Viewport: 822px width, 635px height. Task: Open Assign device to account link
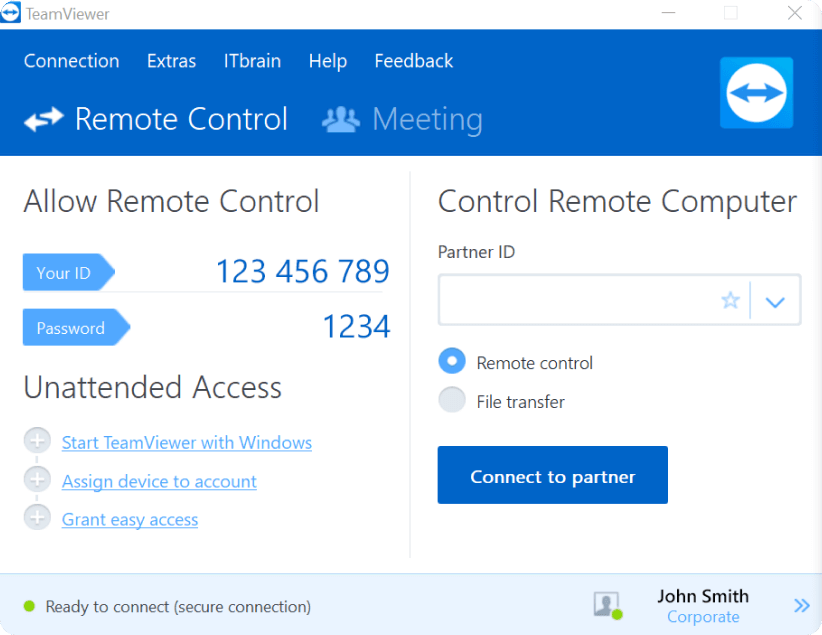[x=159, y=481]
